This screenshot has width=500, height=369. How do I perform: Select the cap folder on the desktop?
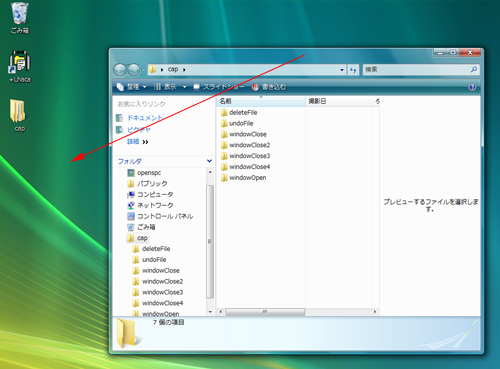pos(19,115)
